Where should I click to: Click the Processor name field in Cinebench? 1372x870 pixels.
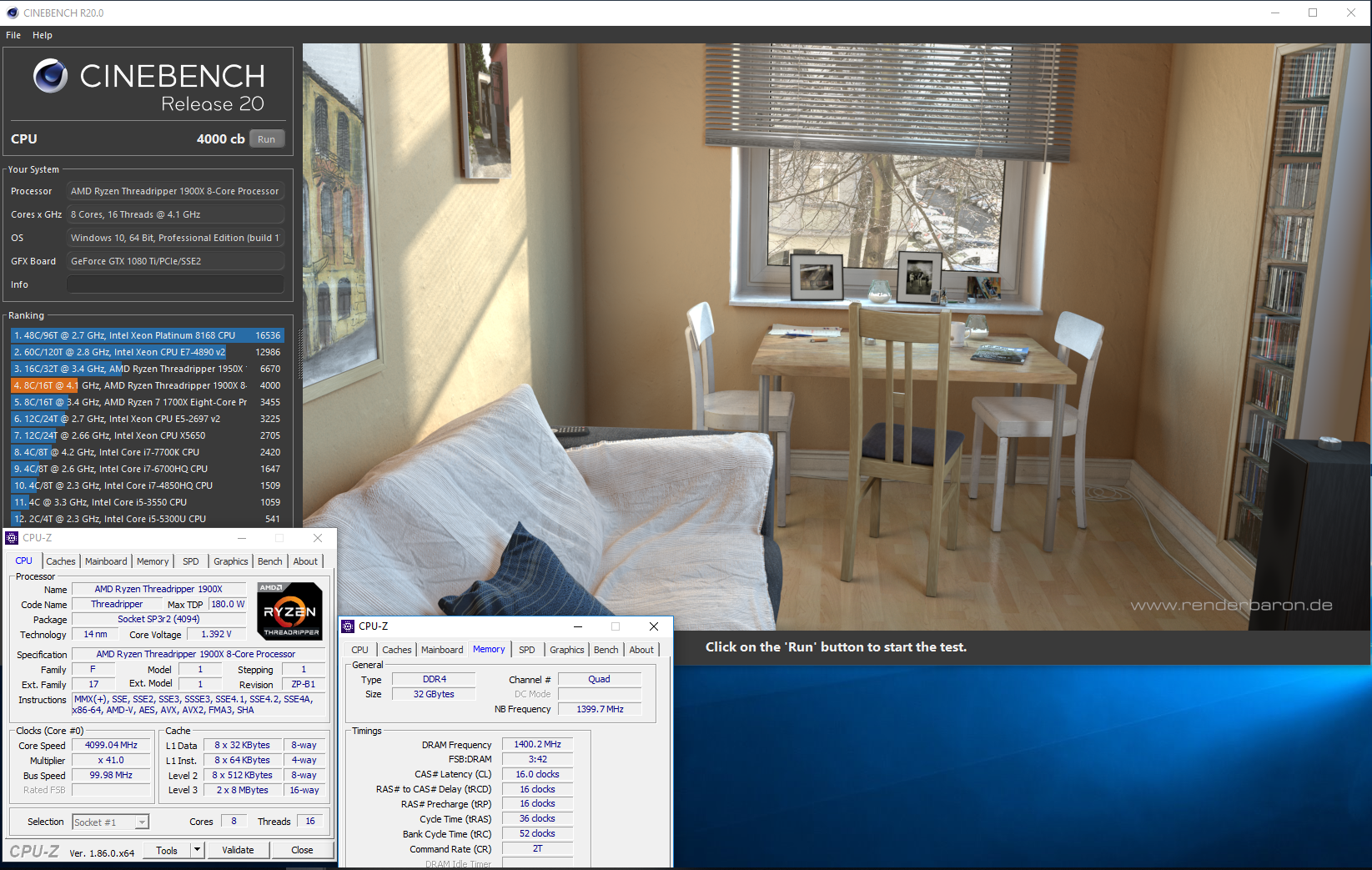[175, 191]
